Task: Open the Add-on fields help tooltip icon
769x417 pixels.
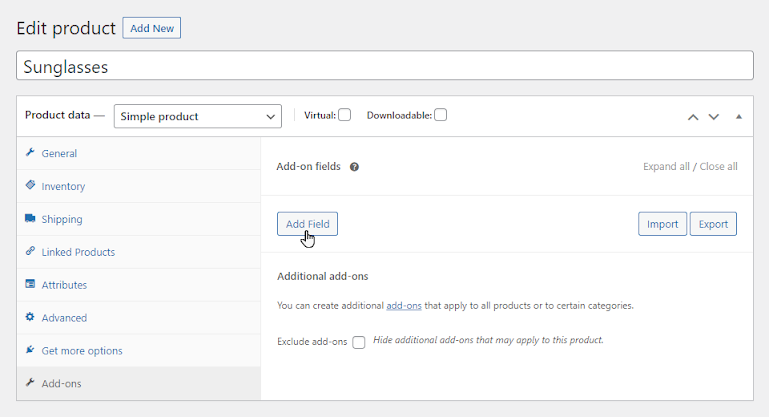Action: pyautogui.click(x=354, y=167)
